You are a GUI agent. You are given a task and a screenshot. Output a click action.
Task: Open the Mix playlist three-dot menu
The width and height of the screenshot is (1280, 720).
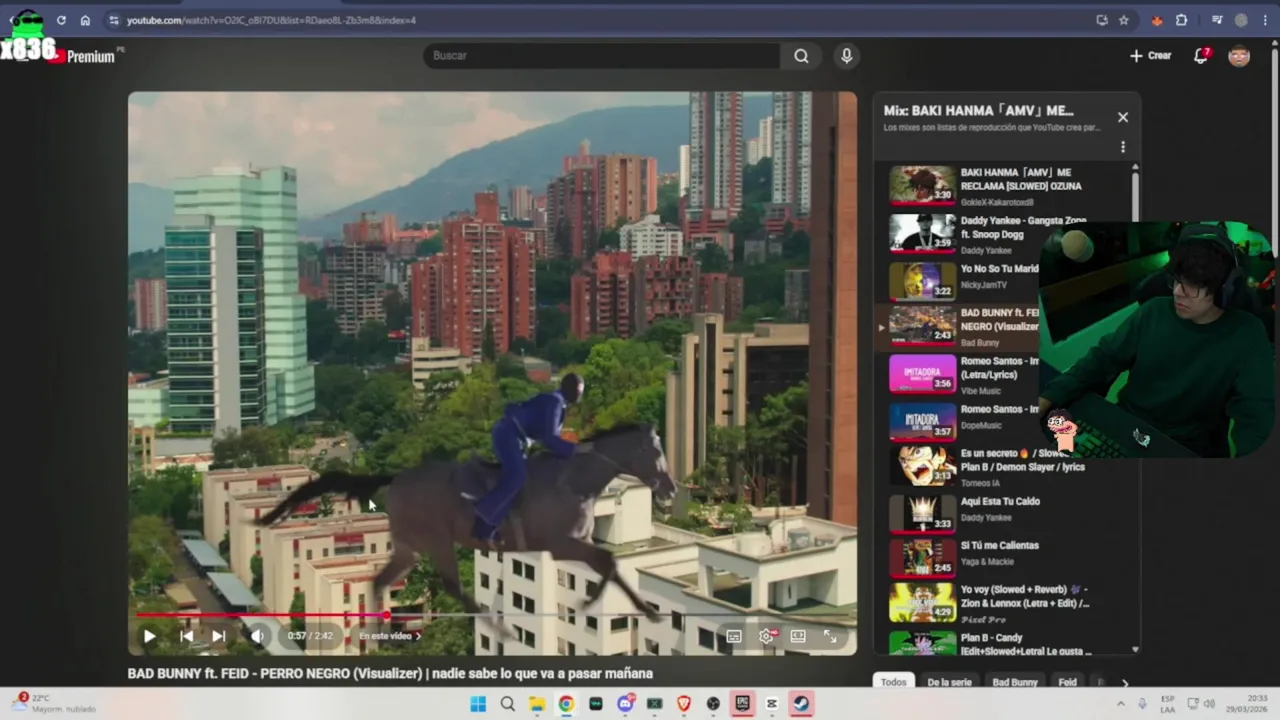tap(1123, 147)
